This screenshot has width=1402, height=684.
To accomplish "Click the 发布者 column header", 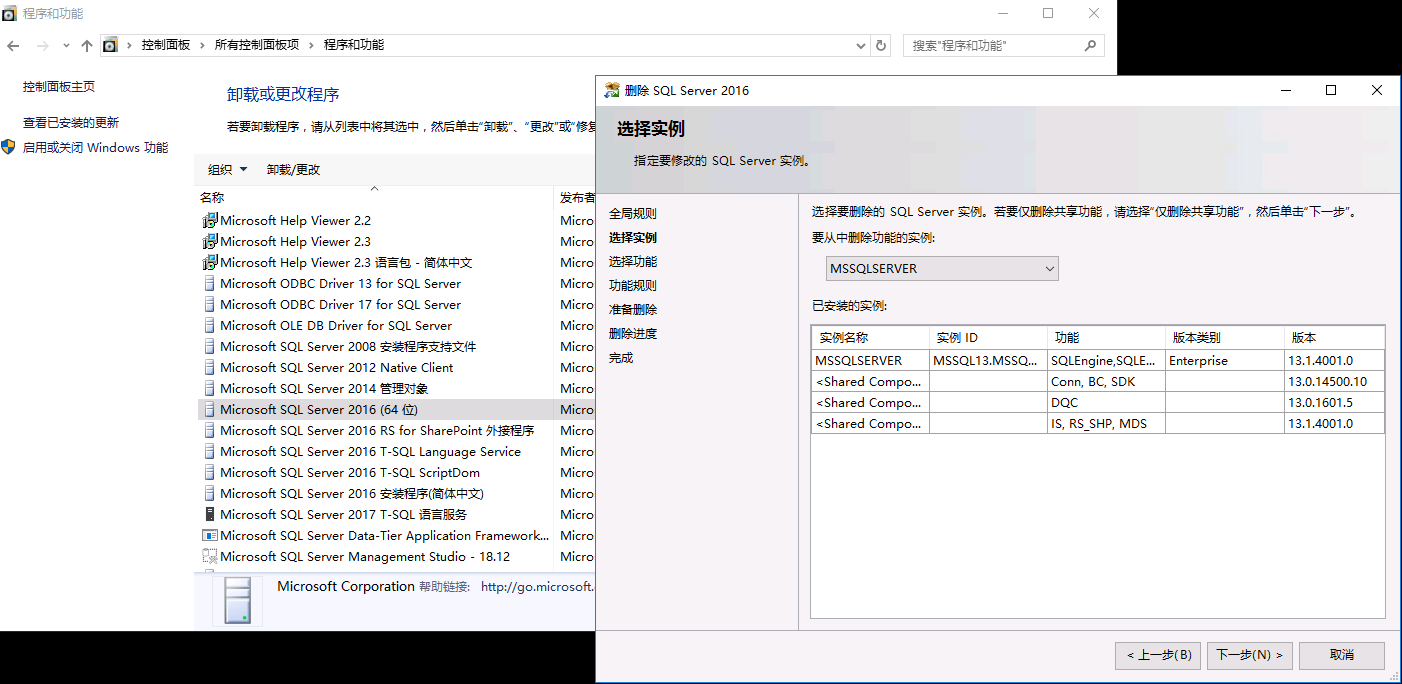I will pos(577,198).
